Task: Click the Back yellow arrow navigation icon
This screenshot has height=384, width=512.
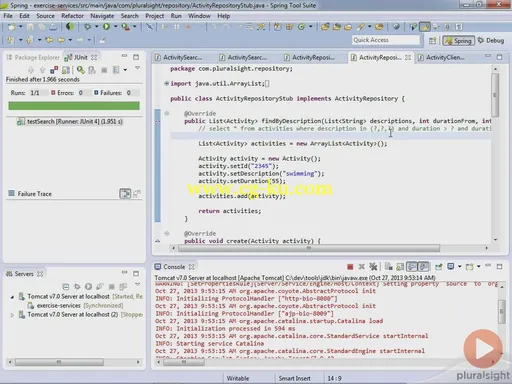Action: (x=61, y=40)
